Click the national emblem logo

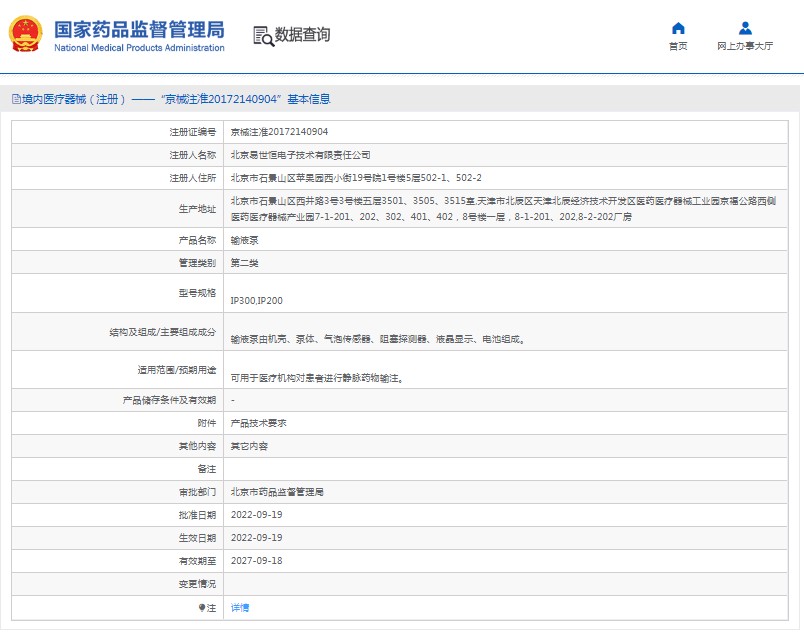pos(25,34)
